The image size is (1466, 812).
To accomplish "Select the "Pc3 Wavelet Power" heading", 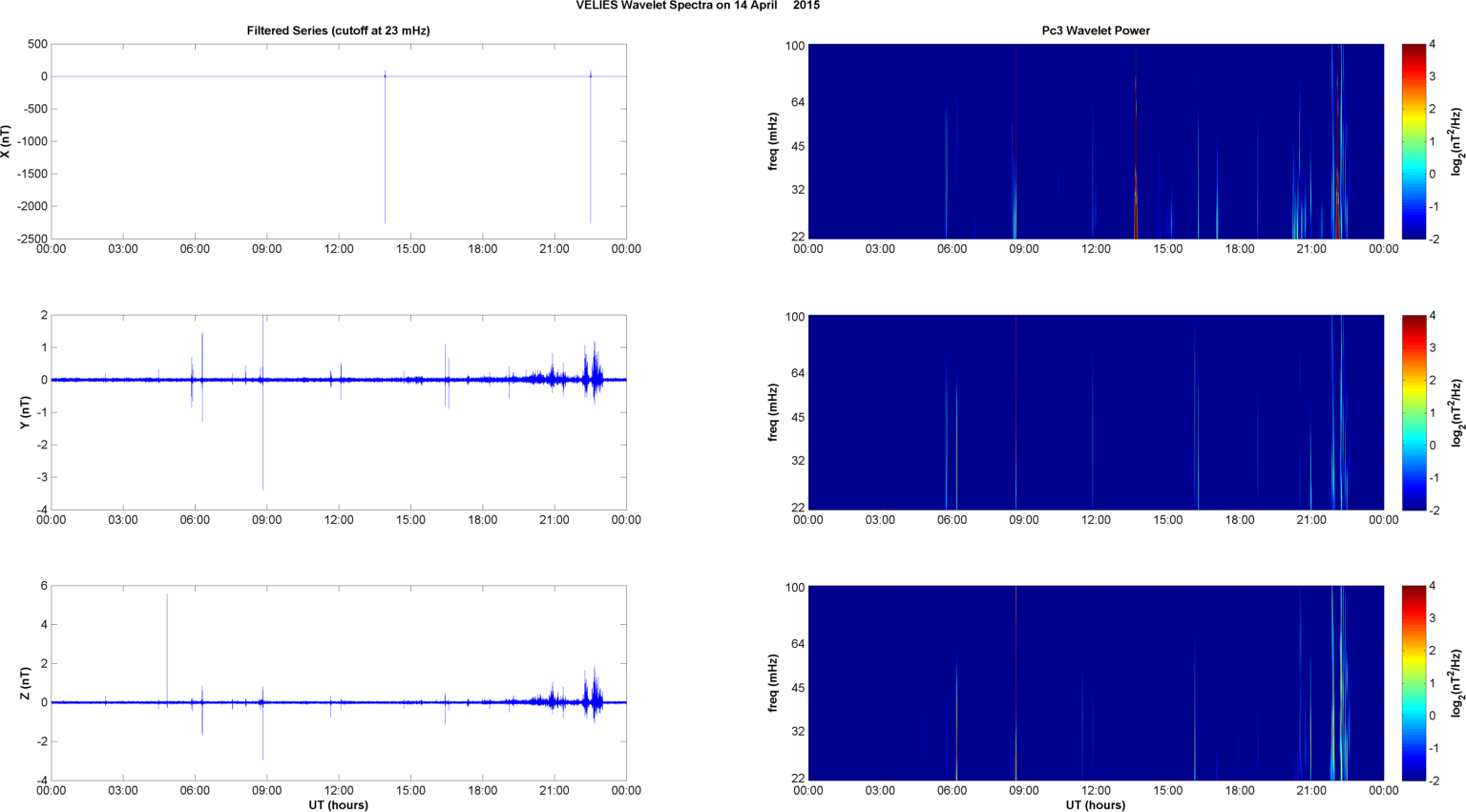I will 1096,31.
